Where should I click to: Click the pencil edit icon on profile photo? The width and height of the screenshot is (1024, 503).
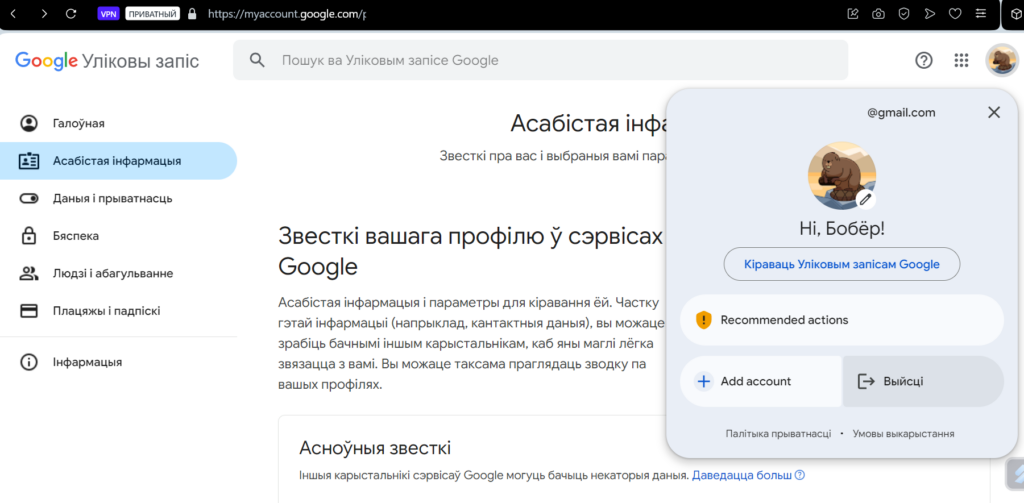pos(865,199)
